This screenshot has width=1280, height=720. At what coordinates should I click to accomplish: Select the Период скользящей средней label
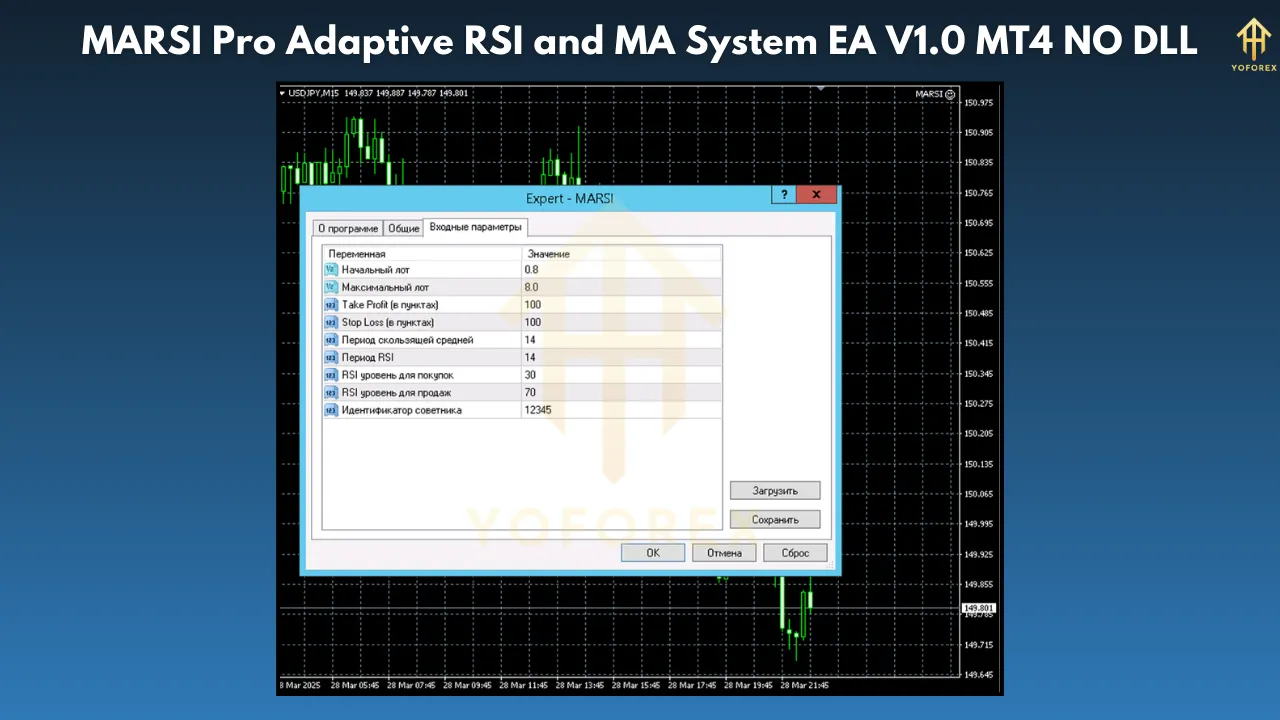pyautogui.click(x=407, y=340)
